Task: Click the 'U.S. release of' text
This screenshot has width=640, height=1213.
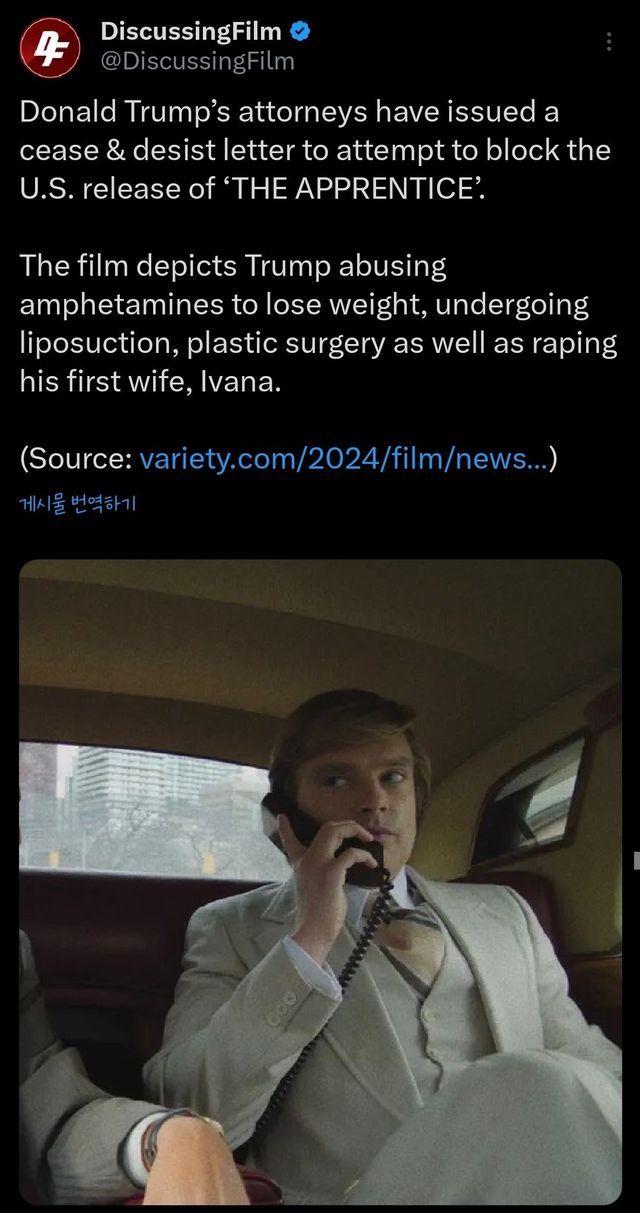Action: click(x=117, y=188)
